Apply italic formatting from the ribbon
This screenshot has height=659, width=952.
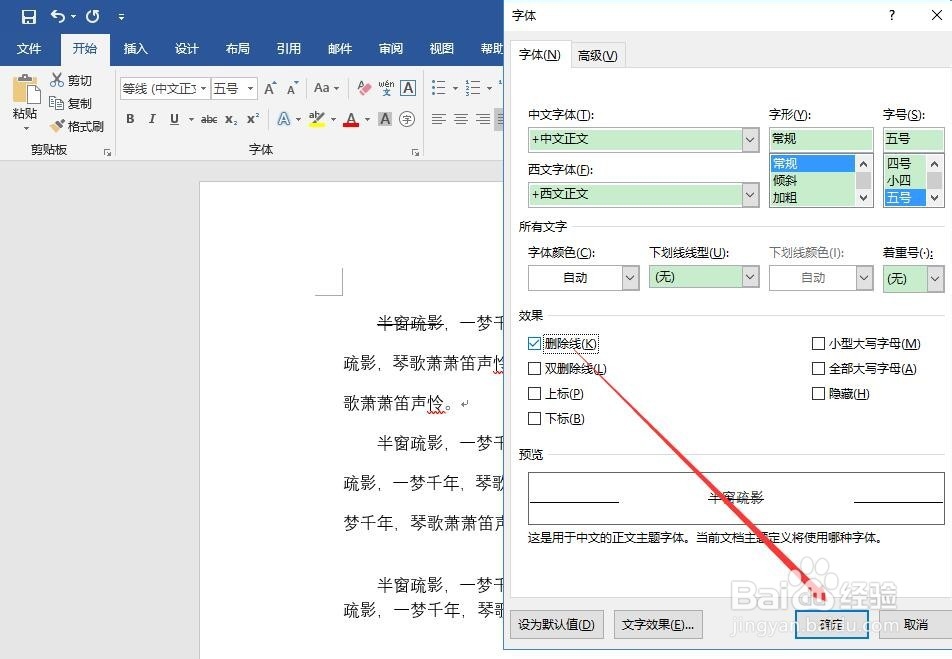(150, 119)
